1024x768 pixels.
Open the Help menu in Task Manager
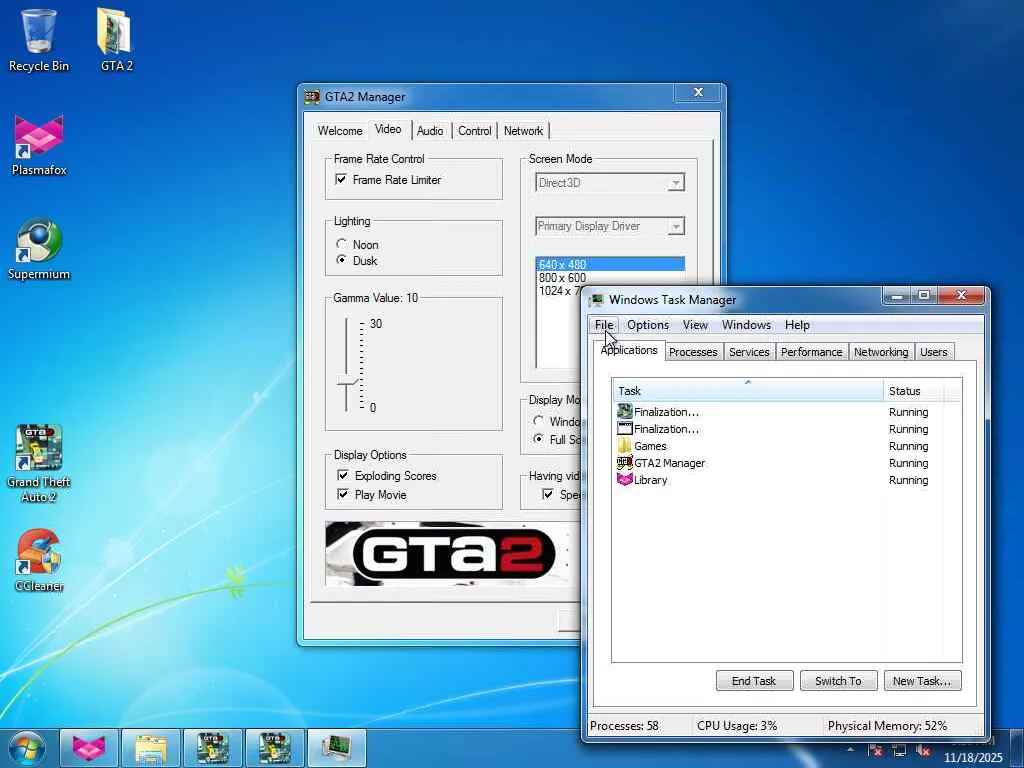(797, 325)
